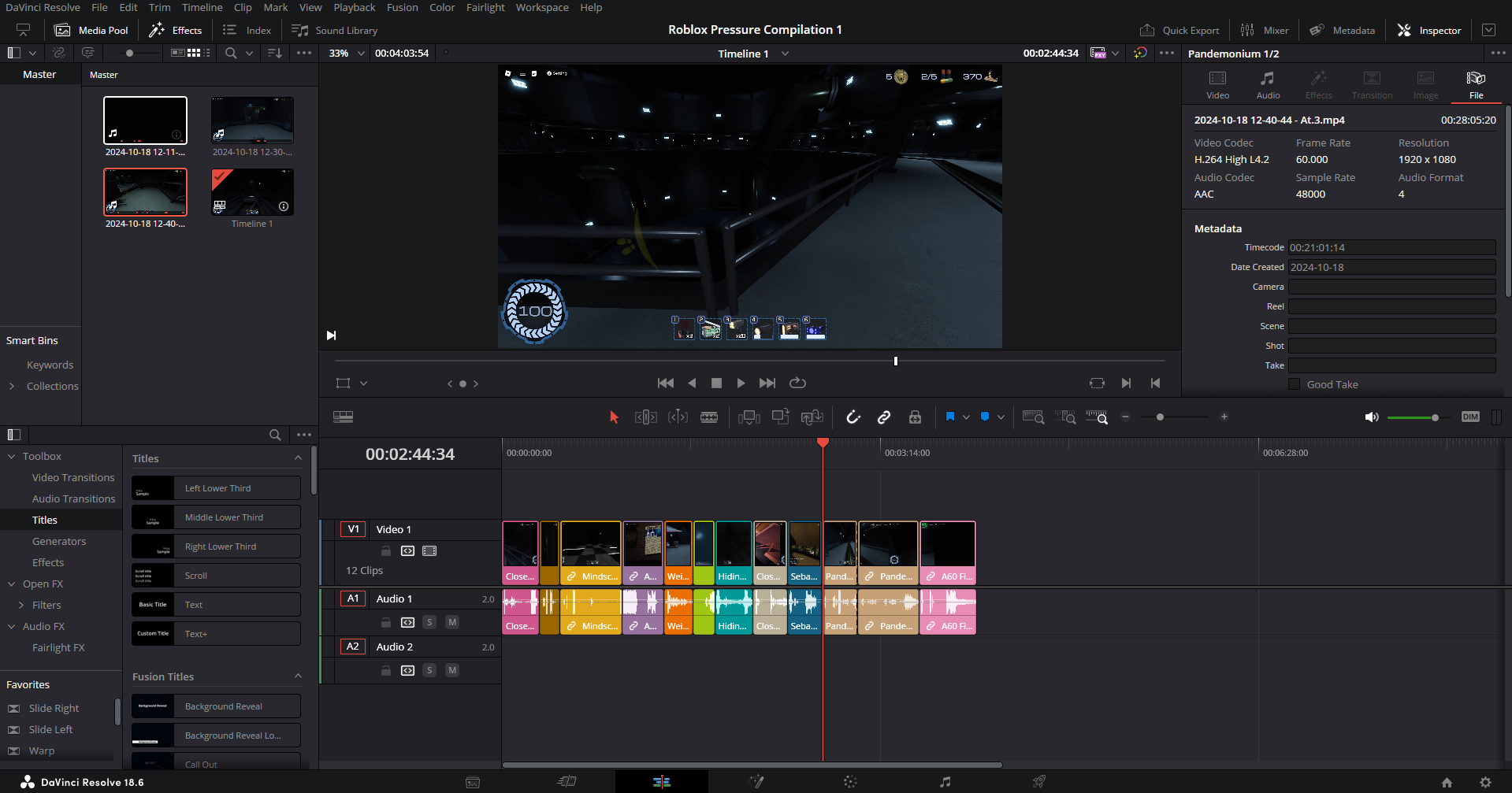Switch to the Fusion page icon
Viewport: 1512px width, 793px height.
[756, 782]
